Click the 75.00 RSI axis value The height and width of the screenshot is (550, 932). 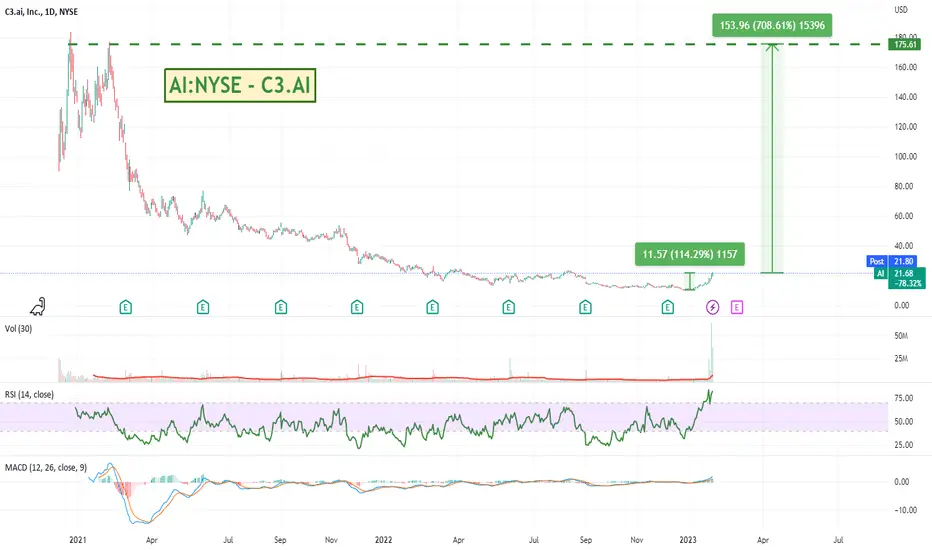(x=903, y=398)
